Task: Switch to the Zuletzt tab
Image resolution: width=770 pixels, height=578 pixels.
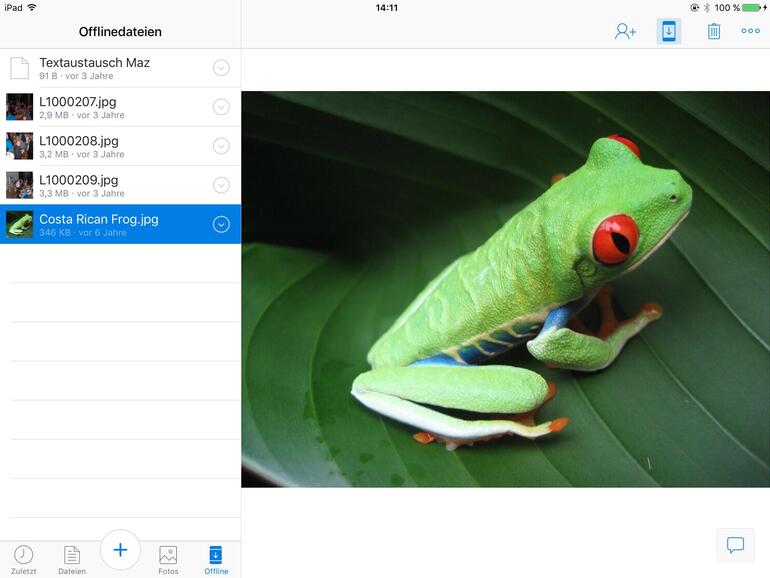Action: tap(24, 559)
